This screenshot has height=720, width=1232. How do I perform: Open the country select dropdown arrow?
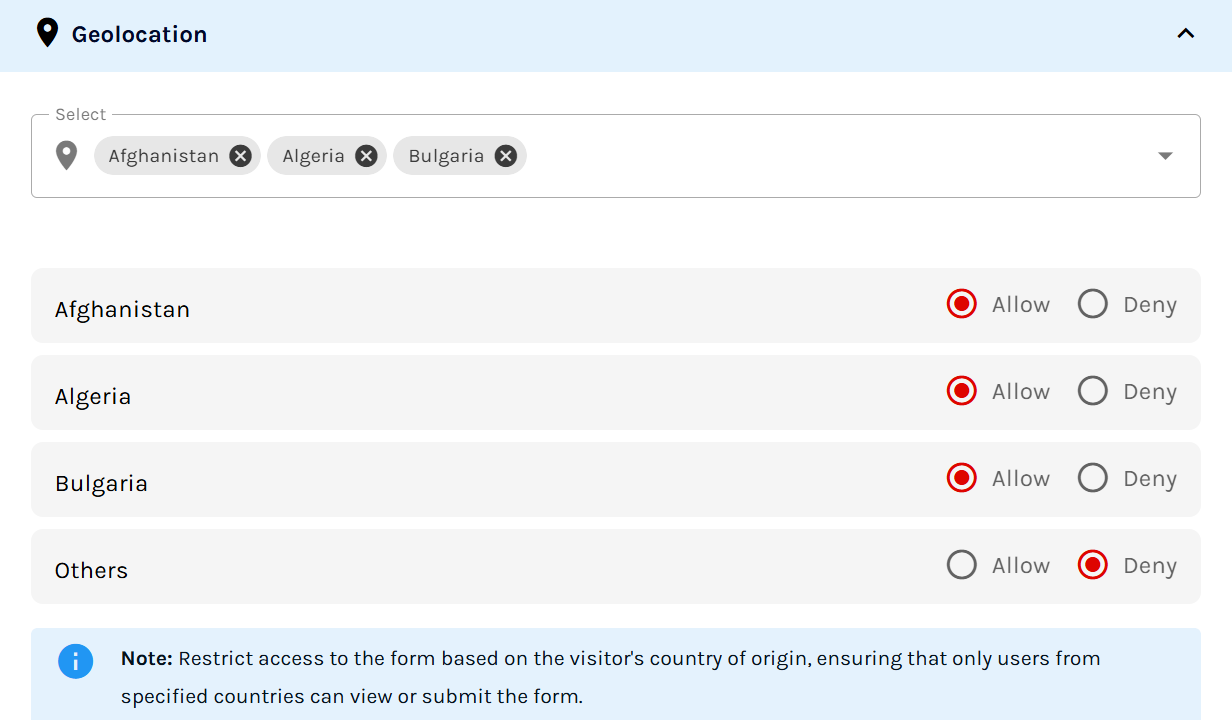point(1165,156)
